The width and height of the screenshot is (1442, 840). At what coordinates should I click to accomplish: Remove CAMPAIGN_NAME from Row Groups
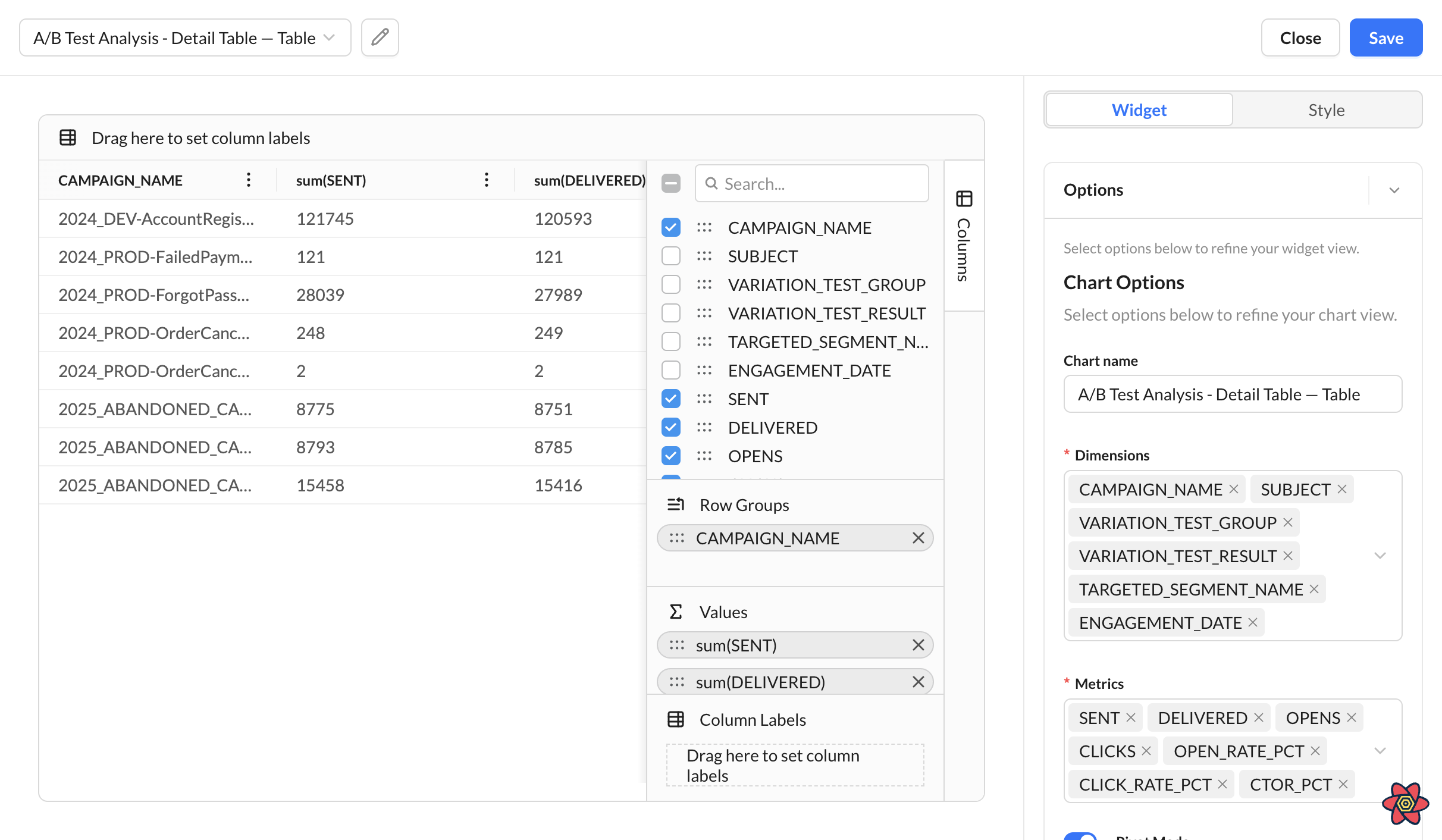[x=918, y=538]
